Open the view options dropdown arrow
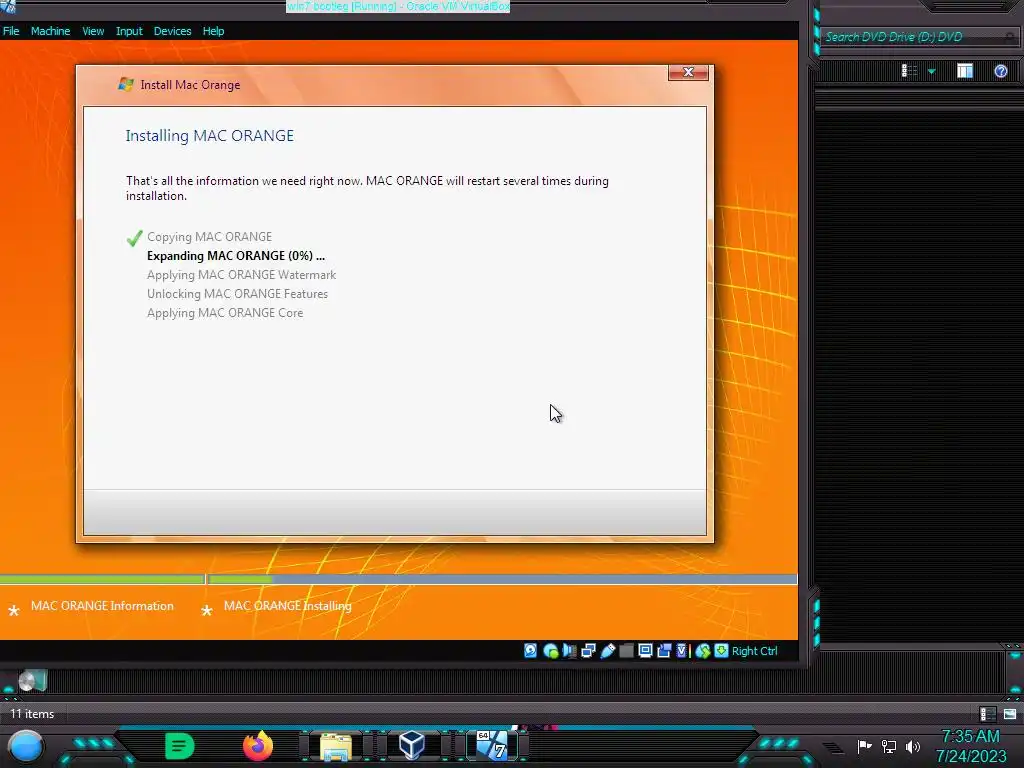This screenshot has height=768, width=1024. (932, 71)
